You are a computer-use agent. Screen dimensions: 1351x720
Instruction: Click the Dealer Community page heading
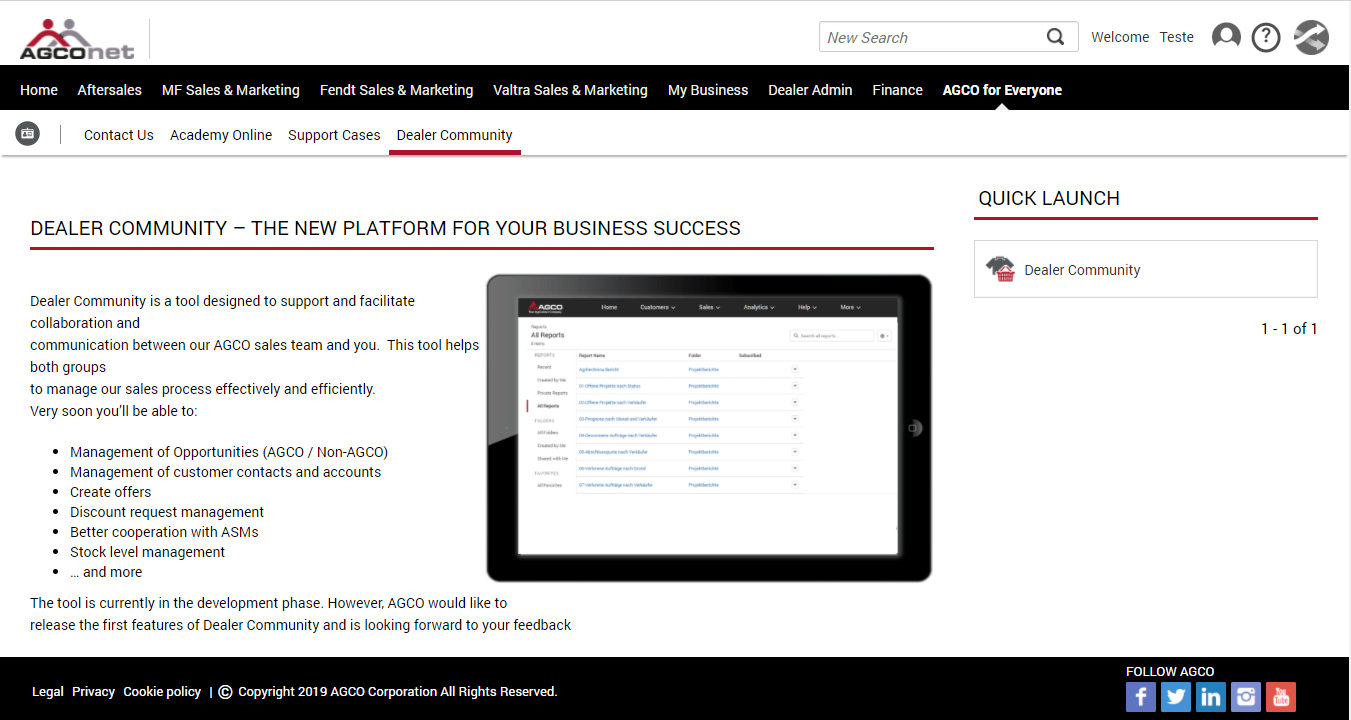pos(385,228)
